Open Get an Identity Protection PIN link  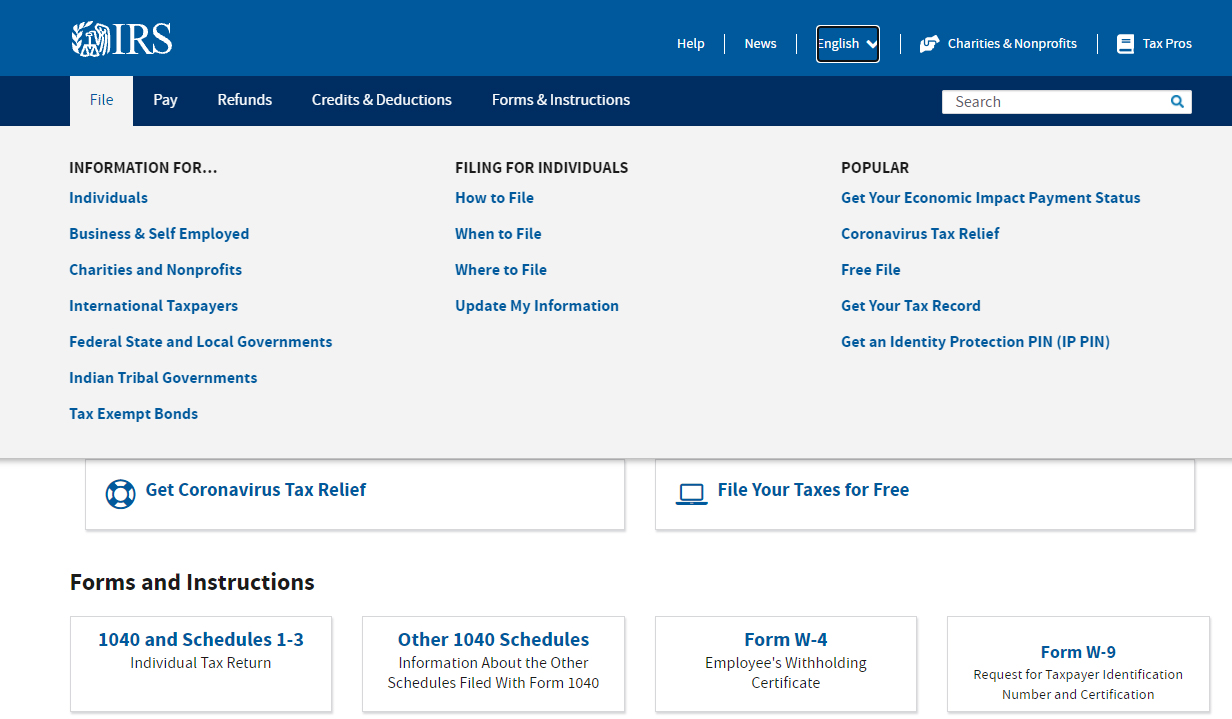pos(975,342)
